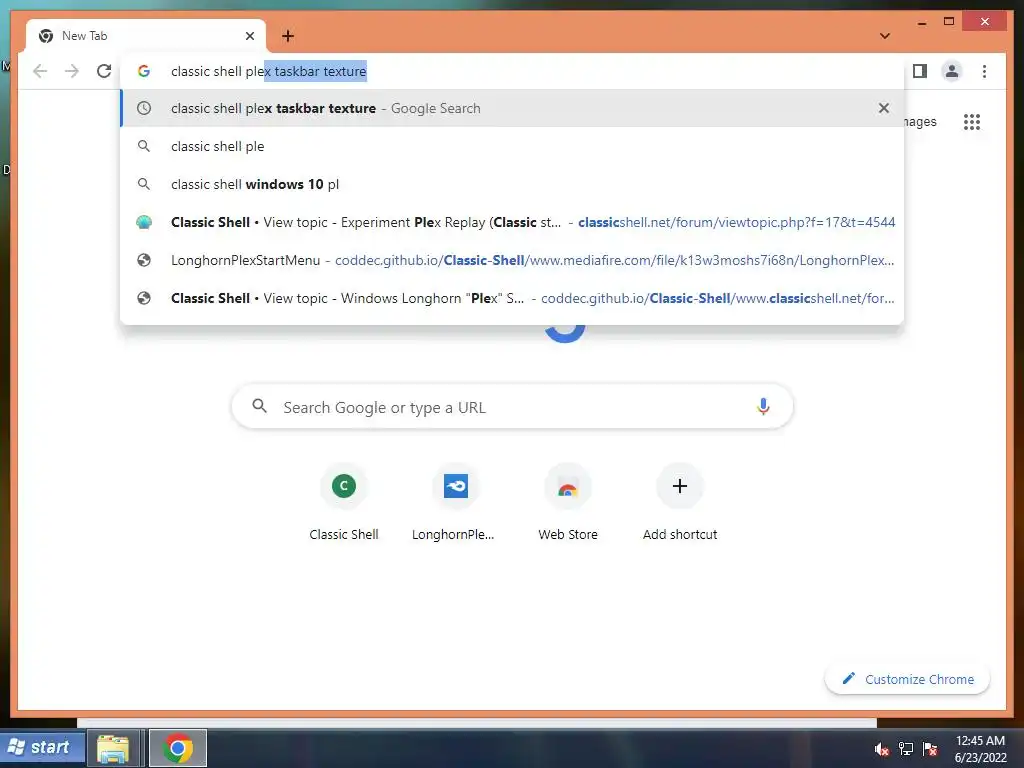1024x768 pixels.
Task: Click magnifier icon in search box
Action: (x=259, y=406)
